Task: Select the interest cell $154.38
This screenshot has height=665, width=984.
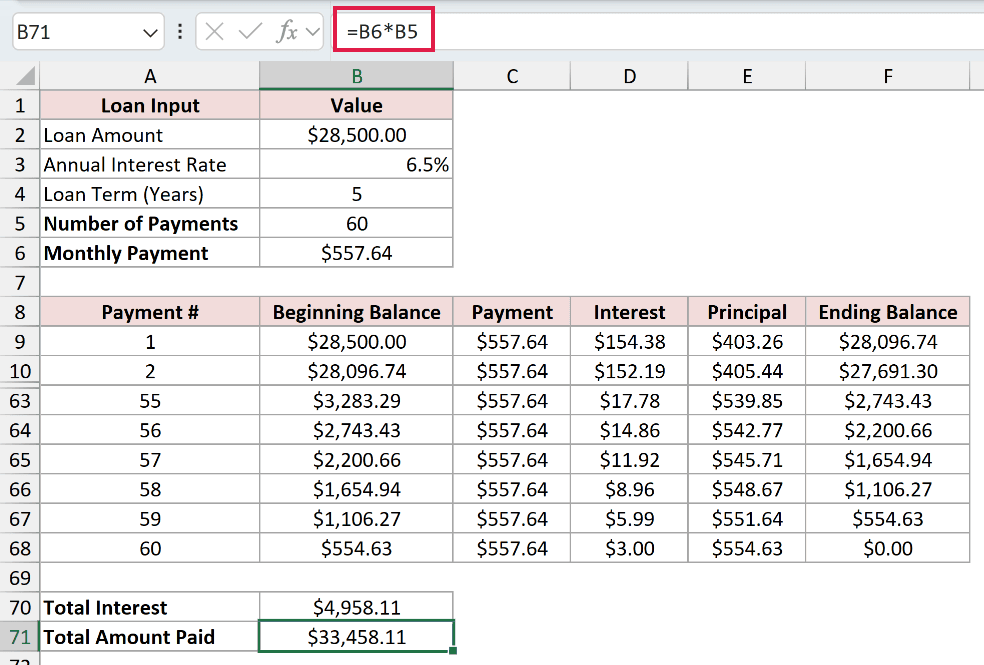Action: (629, 341)
